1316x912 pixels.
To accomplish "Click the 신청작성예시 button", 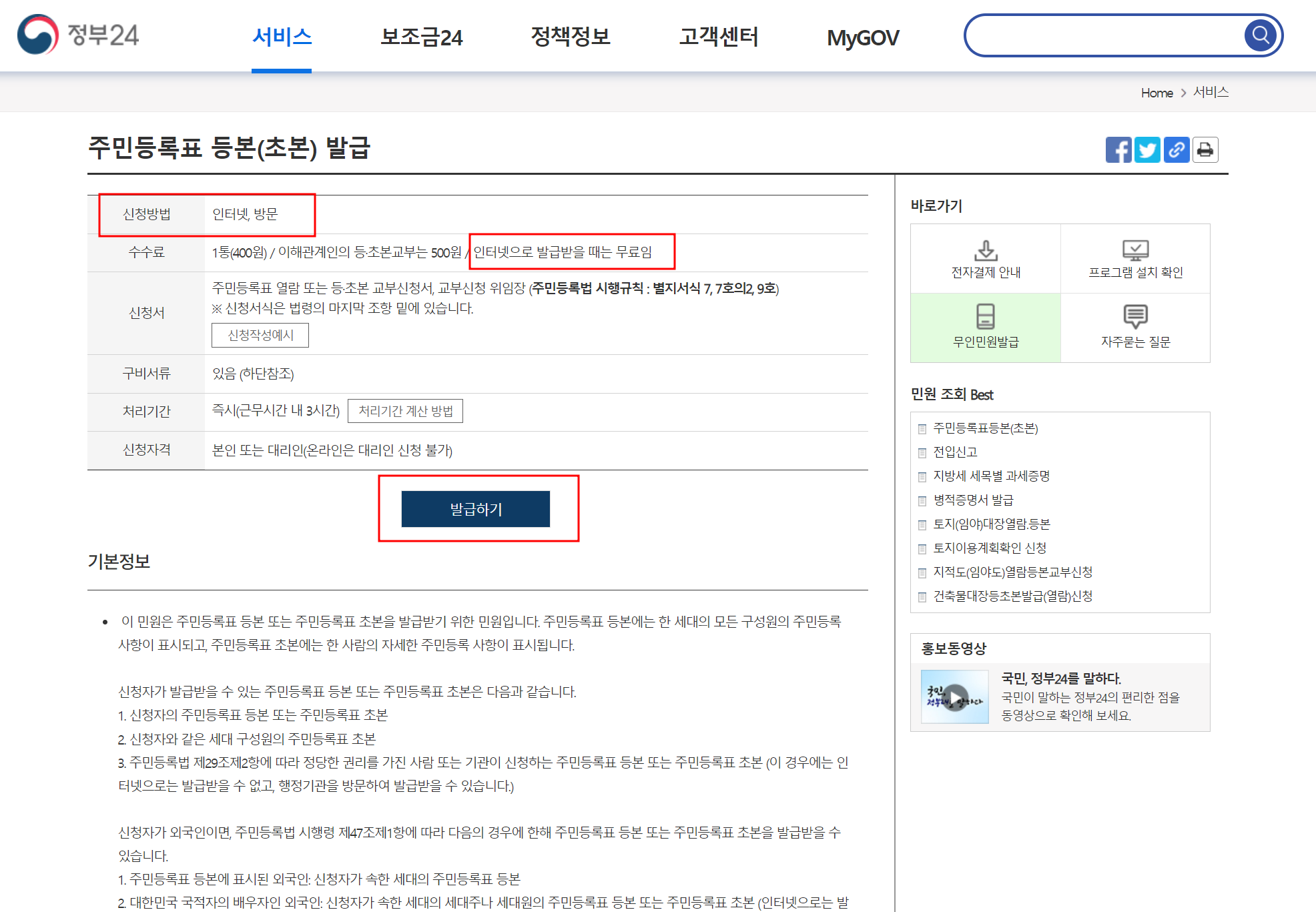I will click(260, 335).
